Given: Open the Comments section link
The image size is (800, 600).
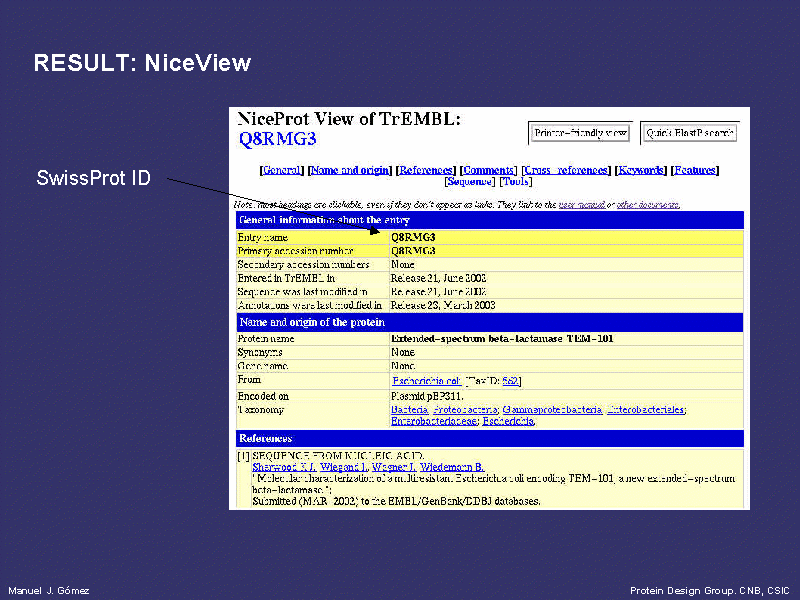Looking at the screenshot, I should 489,170.
